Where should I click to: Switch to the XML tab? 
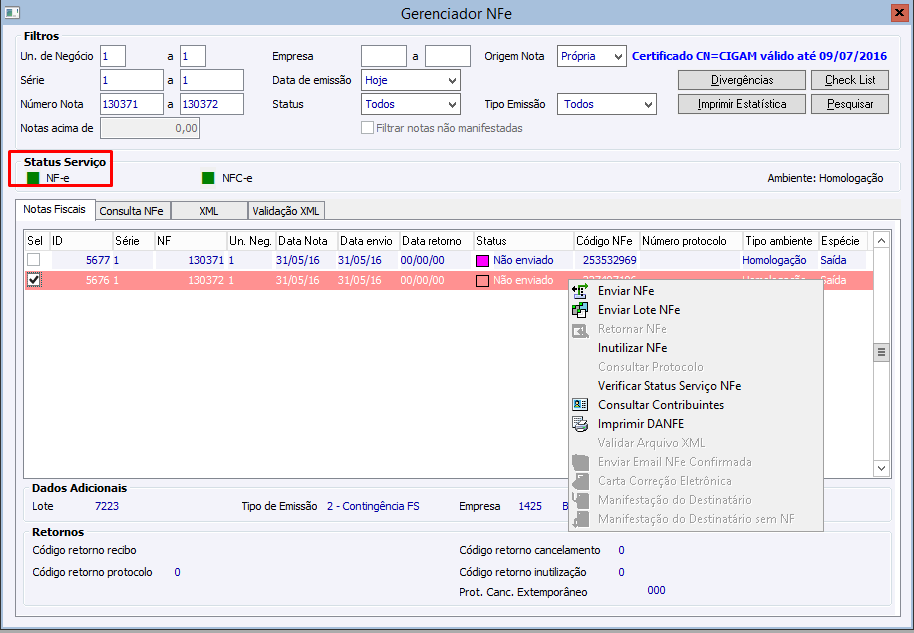209,211
